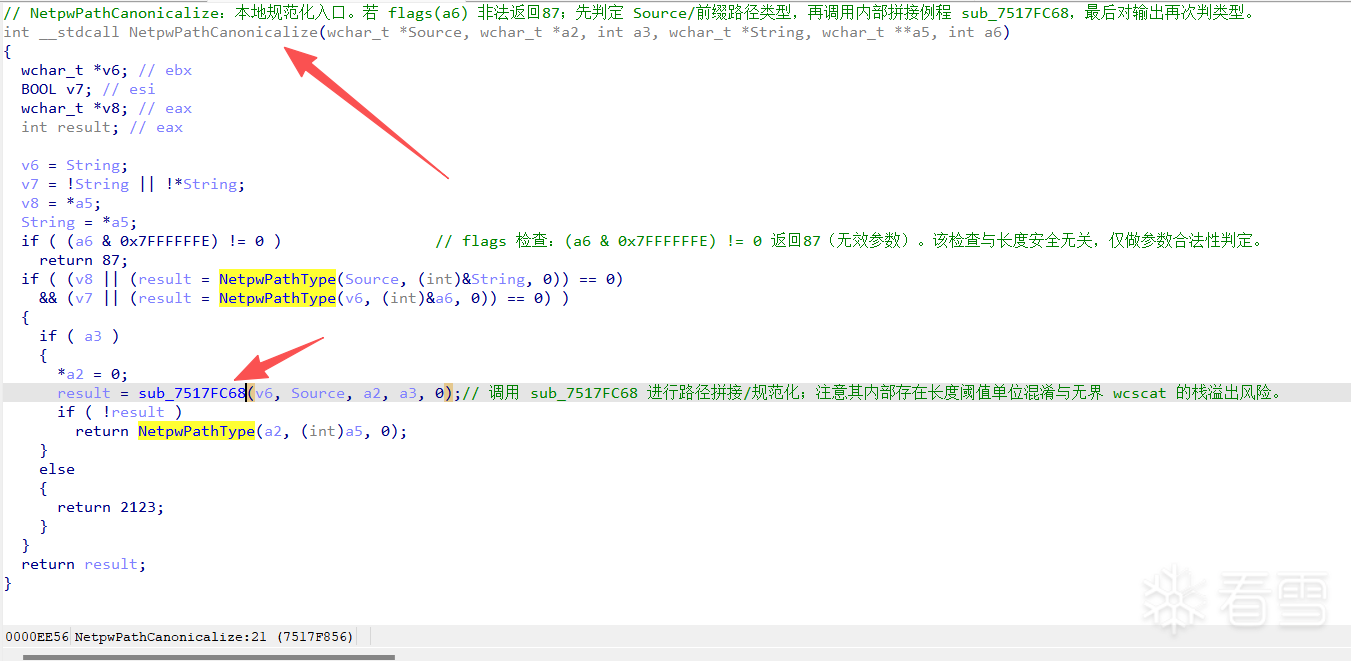Image resolution: width=1351 pixels, height=661 pixels.
Task: Click NetpwPathType call with Source argument
Action: point(278,279)
